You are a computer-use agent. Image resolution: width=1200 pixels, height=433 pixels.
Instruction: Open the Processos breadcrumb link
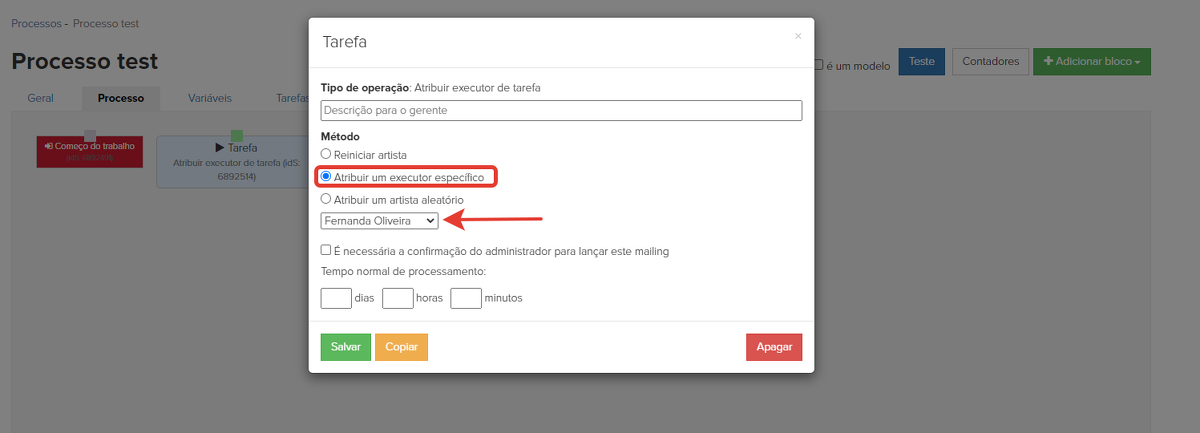(x=35, y=22)
